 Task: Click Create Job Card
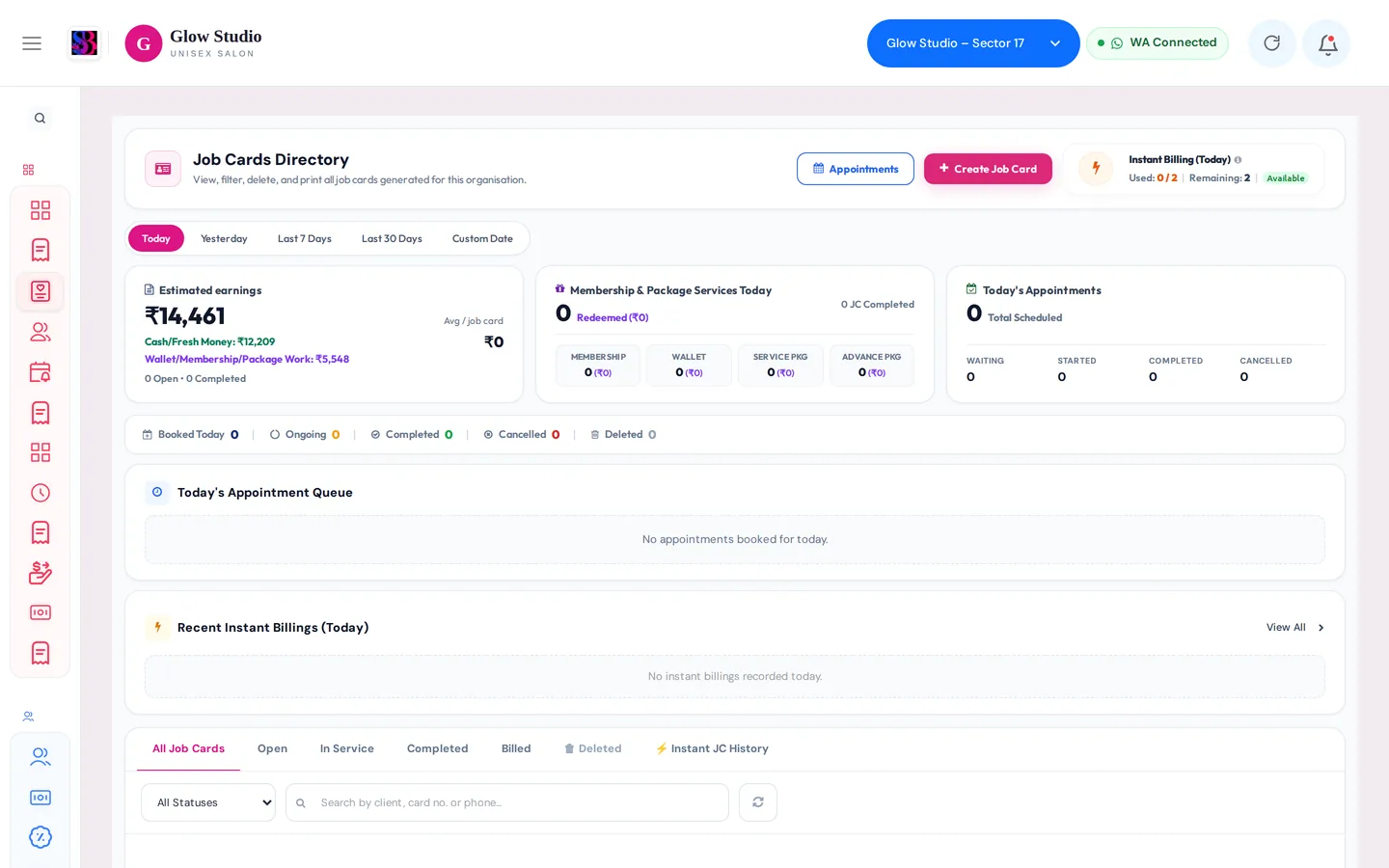pyautogui.click(x=988, y=169)
